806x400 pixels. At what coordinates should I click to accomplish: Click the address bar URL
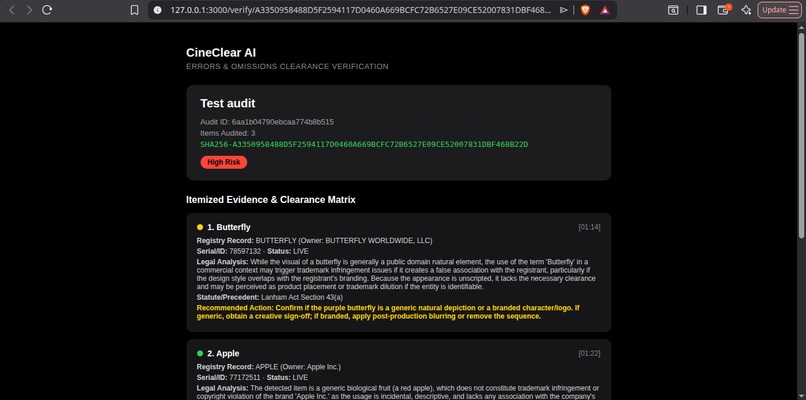click(x=361, y=10)
